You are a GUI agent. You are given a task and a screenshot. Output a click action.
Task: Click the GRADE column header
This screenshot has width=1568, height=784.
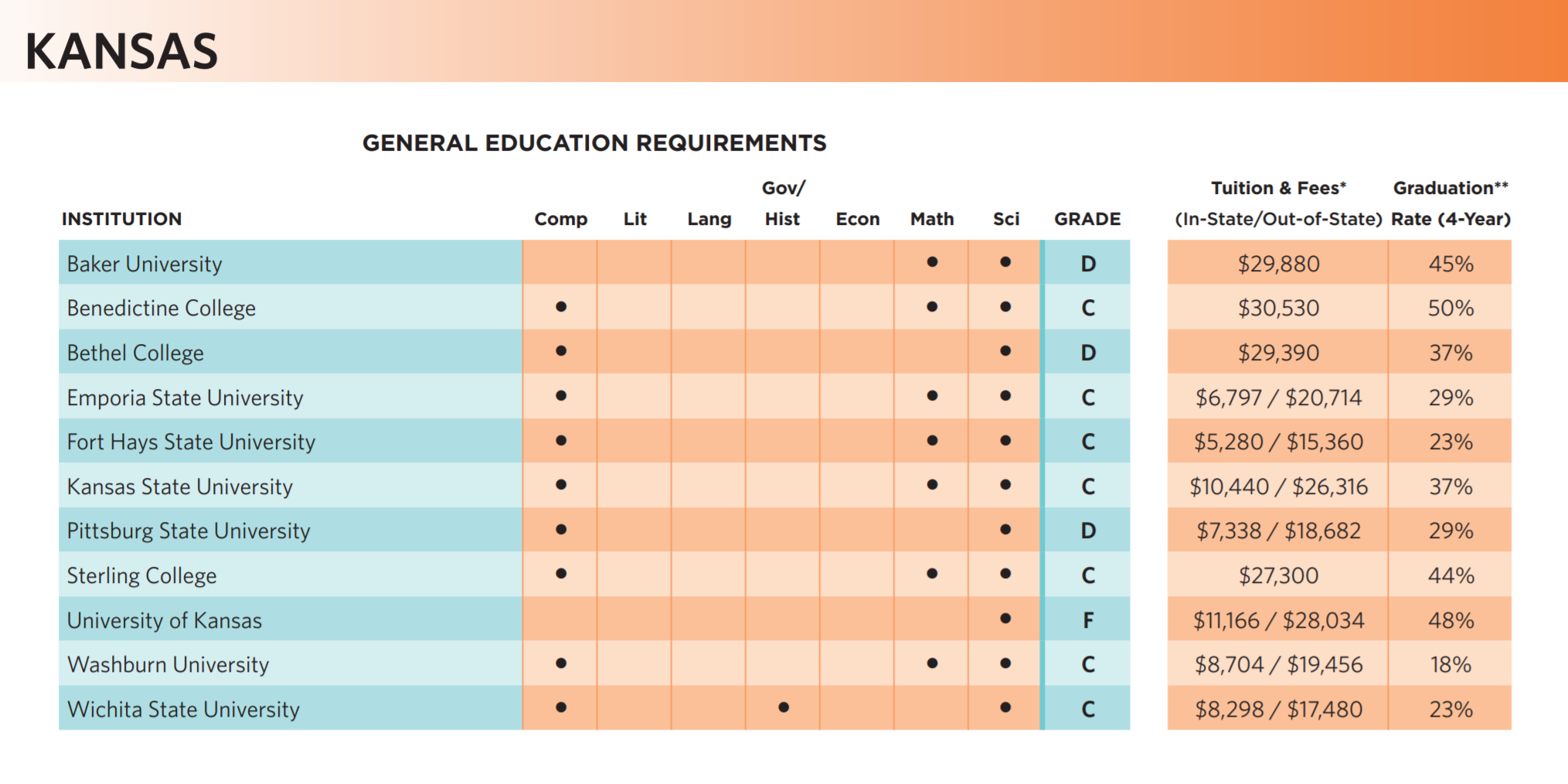pos(1087,219)
